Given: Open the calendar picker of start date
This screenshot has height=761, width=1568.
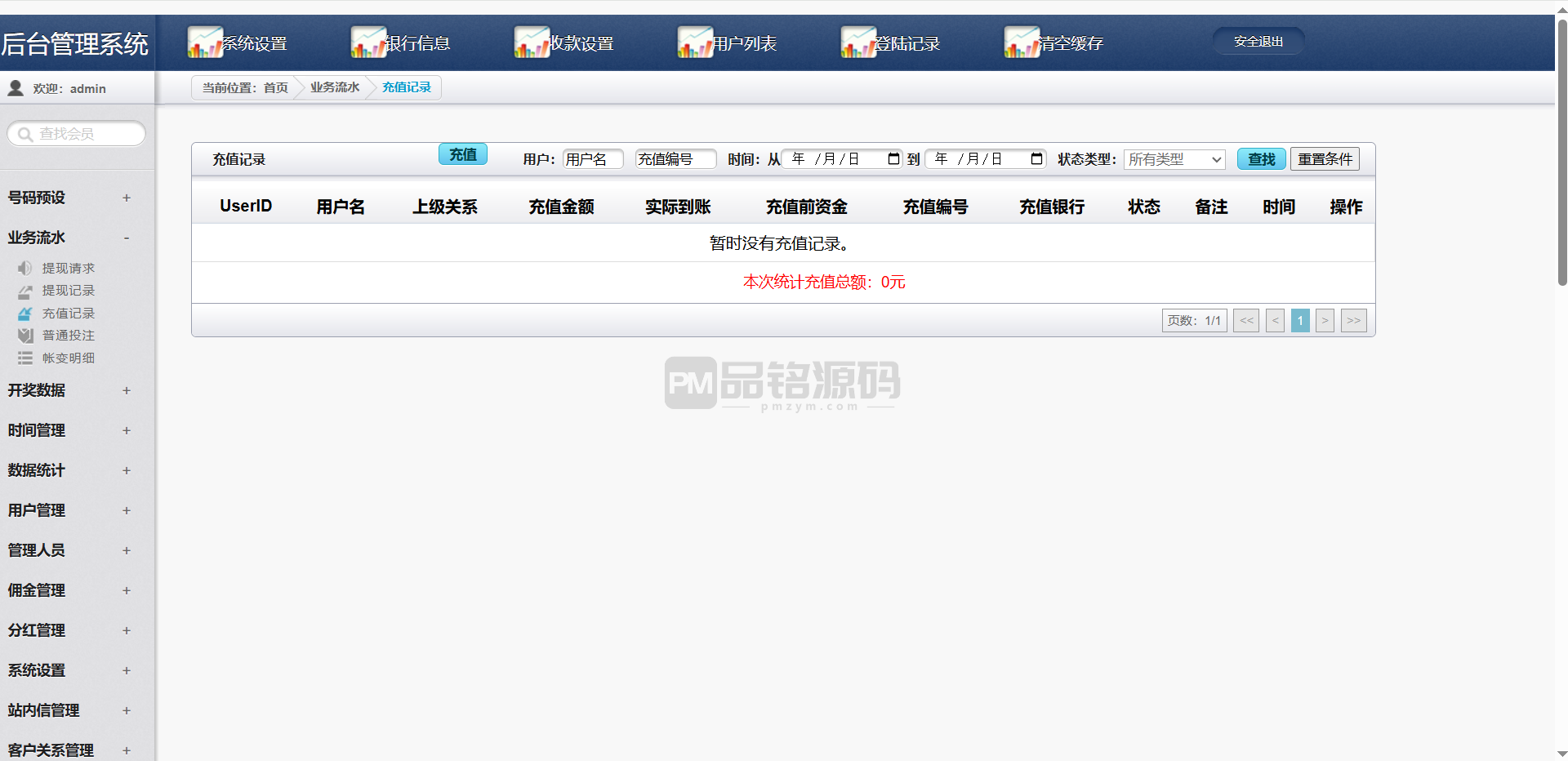Looking at the screenshot, I should pos(893,159).
